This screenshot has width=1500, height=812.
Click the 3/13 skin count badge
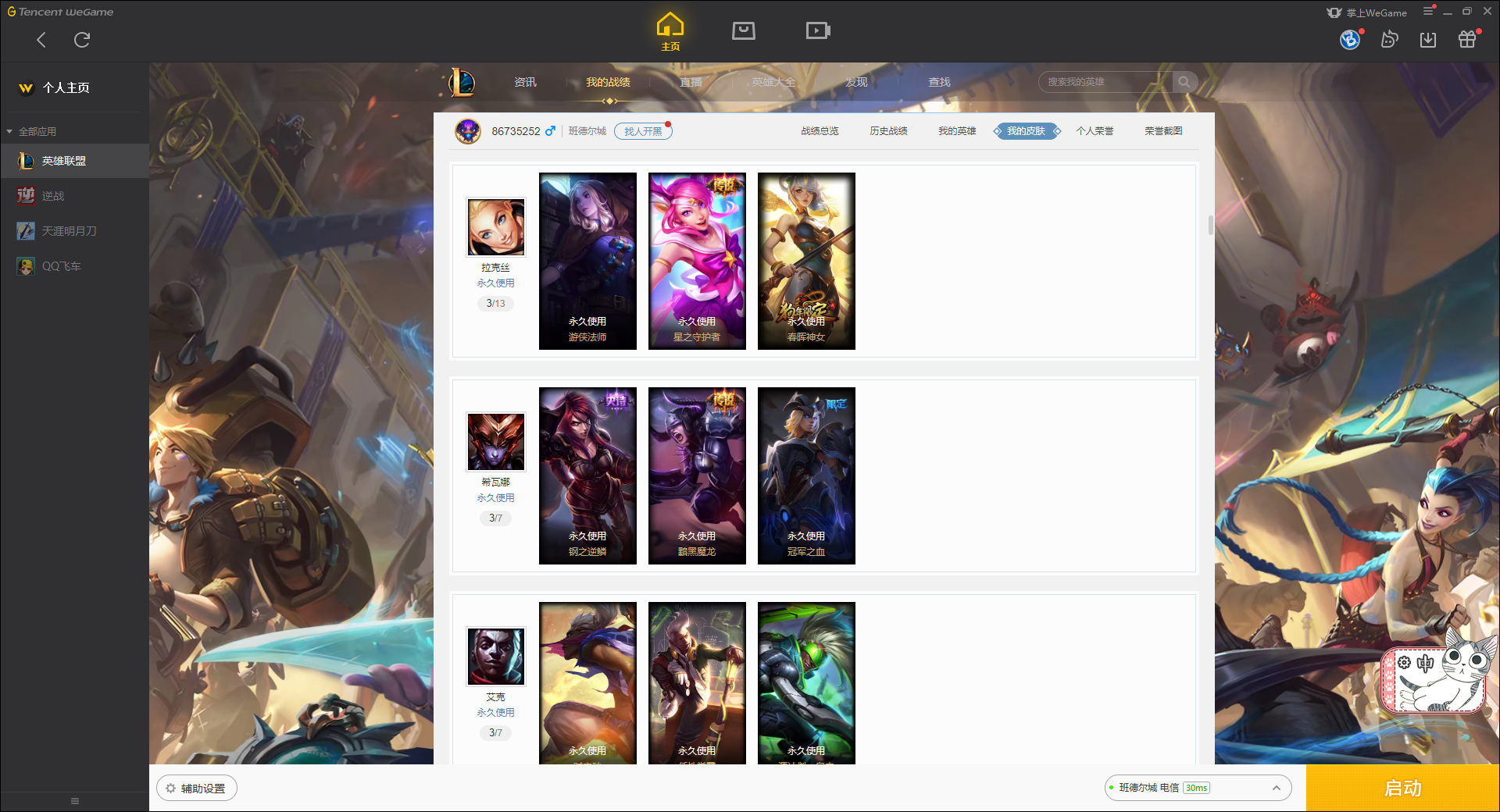[495, 303]
